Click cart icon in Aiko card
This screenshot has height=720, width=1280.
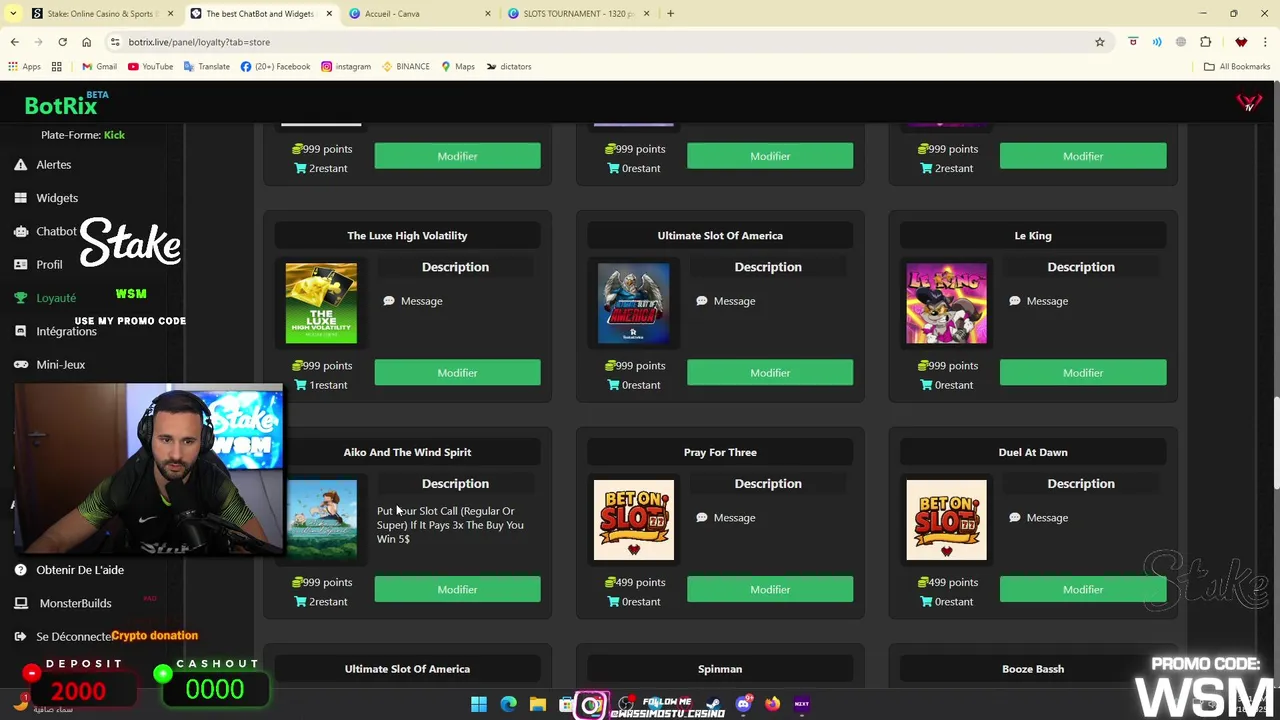coord(300,602)
